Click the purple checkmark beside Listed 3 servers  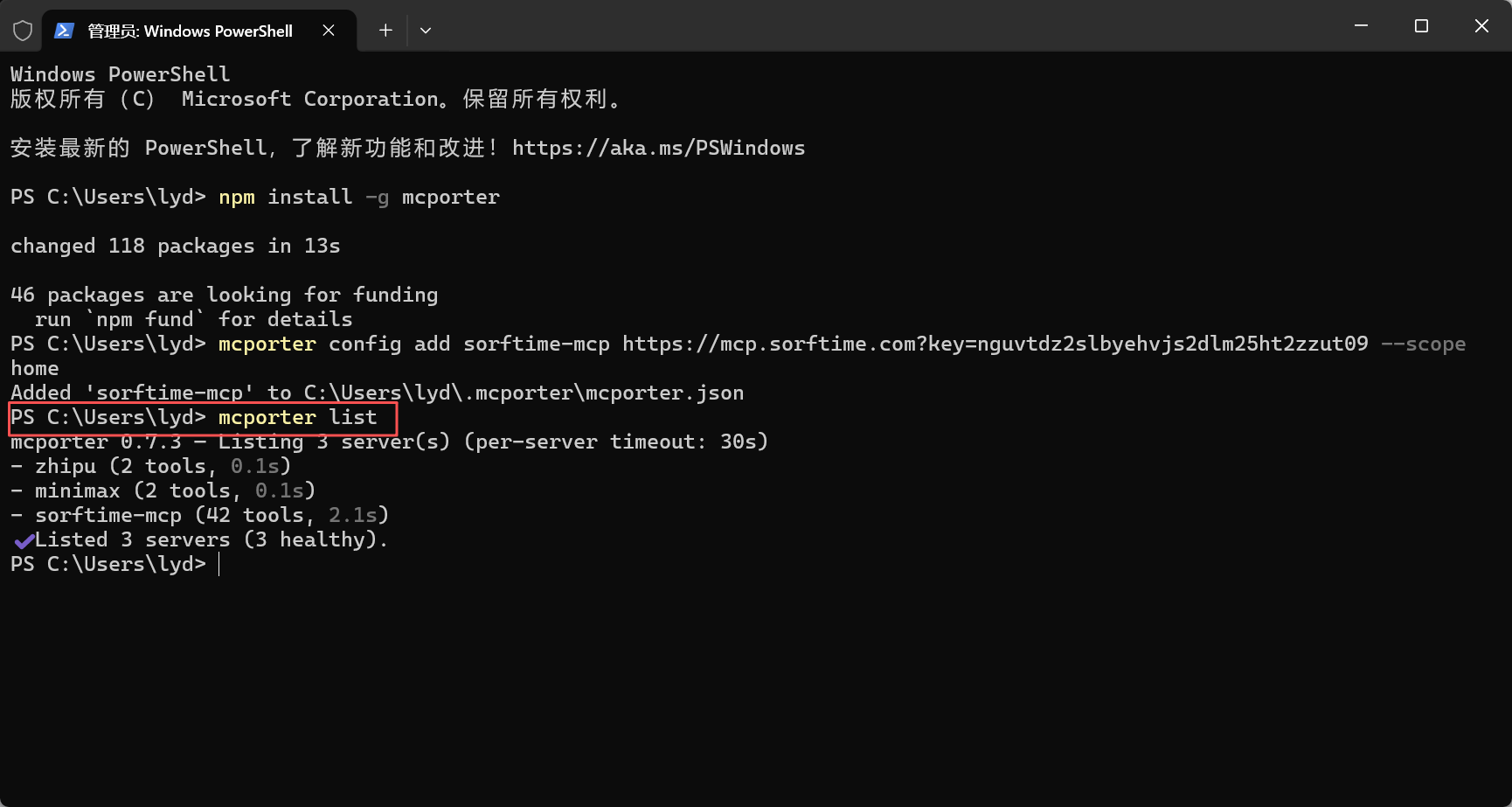24,540
